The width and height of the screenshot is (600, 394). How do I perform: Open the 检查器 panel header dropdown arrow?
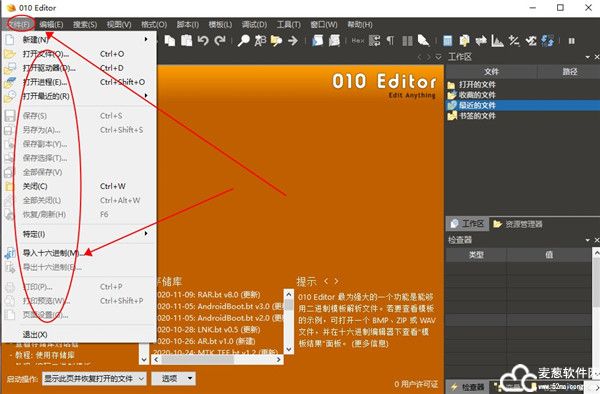click(587, 240)
